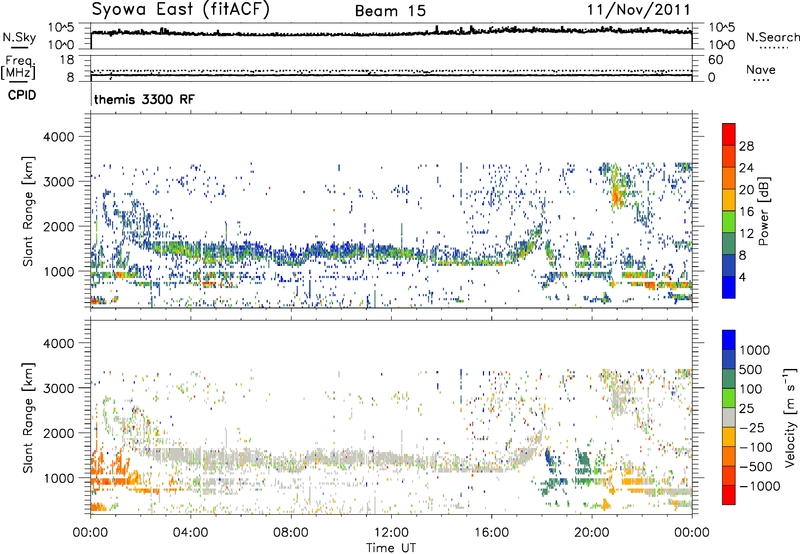
Task: Click the '12:00' time axis label
Action: pos(391,533)
